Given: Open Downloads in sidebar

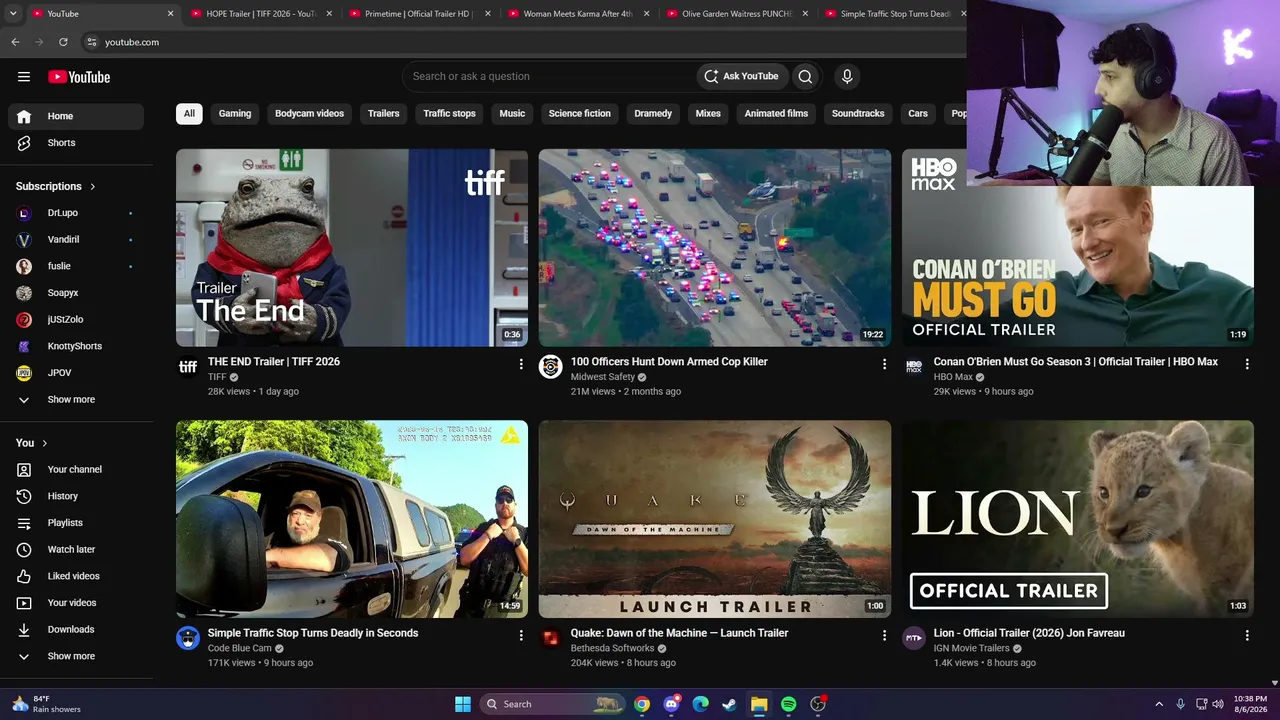Looking at the screenshot, I should point(76,630).
